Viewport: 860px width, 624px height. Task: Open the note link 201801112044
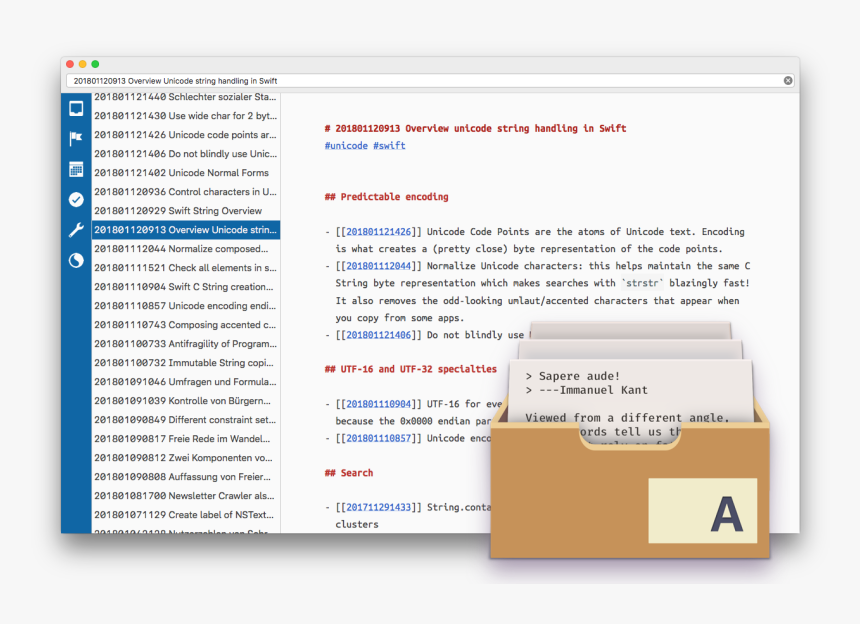coord(378,266)
